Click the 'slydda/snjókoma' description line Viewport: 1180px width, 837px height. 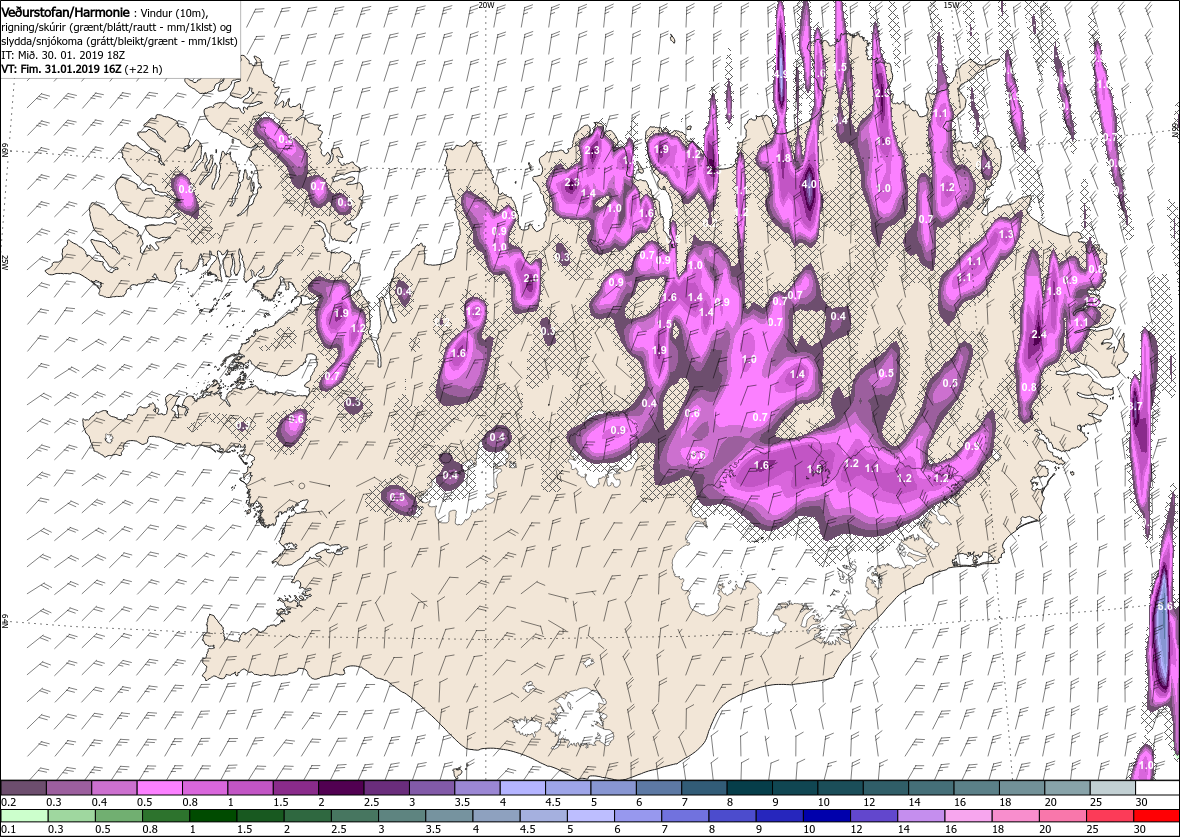click(x=119, y=41)
